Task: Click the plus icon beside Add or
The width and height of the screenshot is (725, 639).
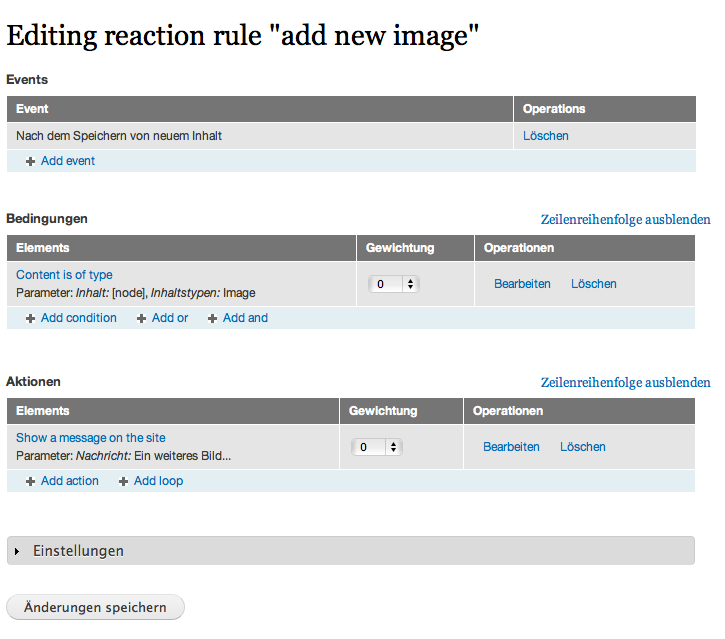Action: [x=142, y=319]
